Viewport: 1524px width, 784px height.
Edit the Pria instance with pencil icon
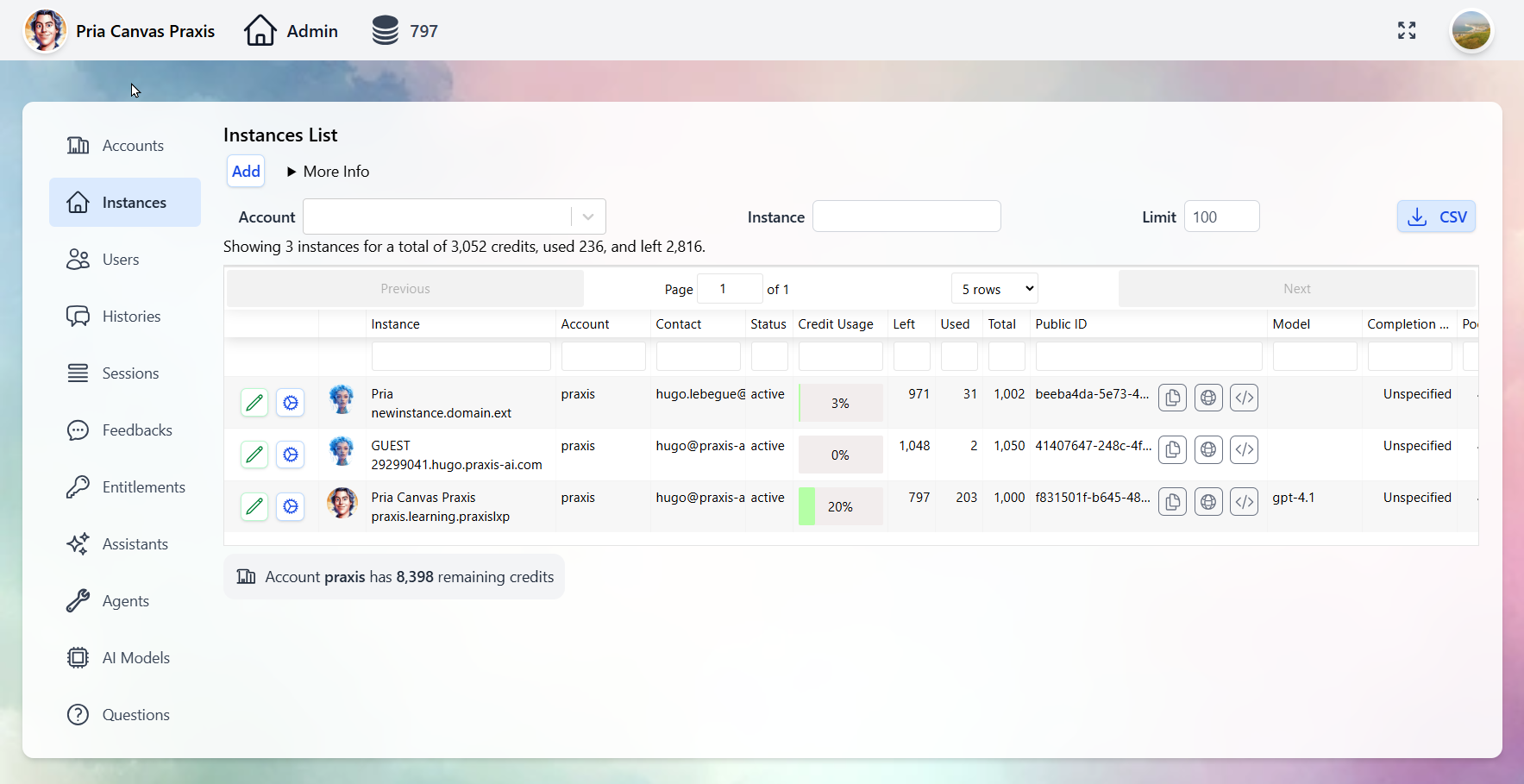click(254, 403)
